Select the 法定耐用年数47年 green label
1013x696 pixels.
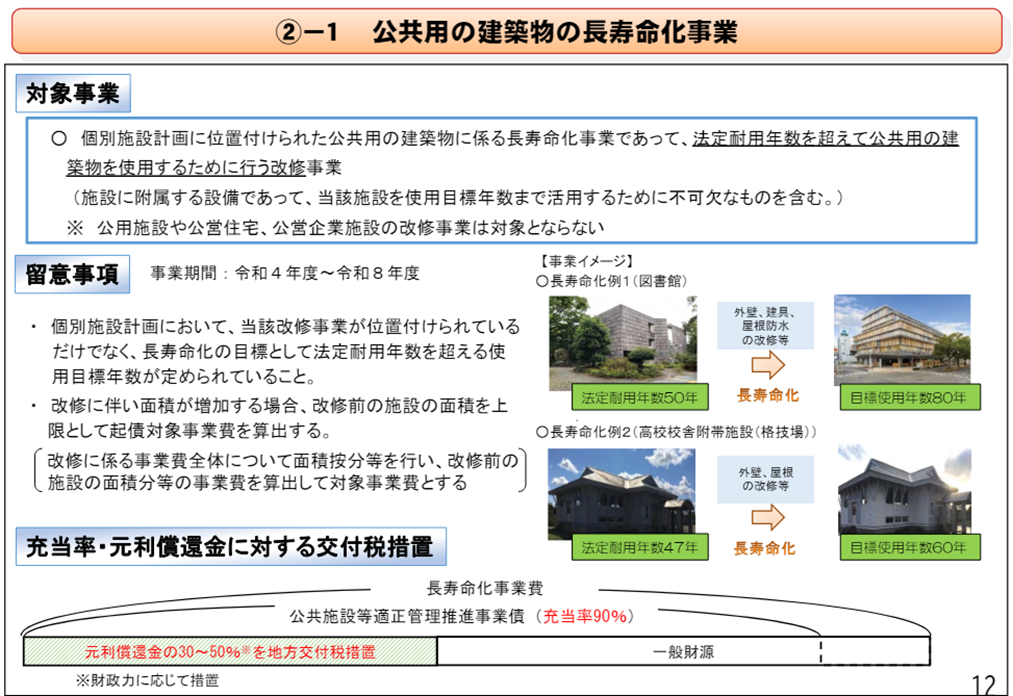coord(640,547)
